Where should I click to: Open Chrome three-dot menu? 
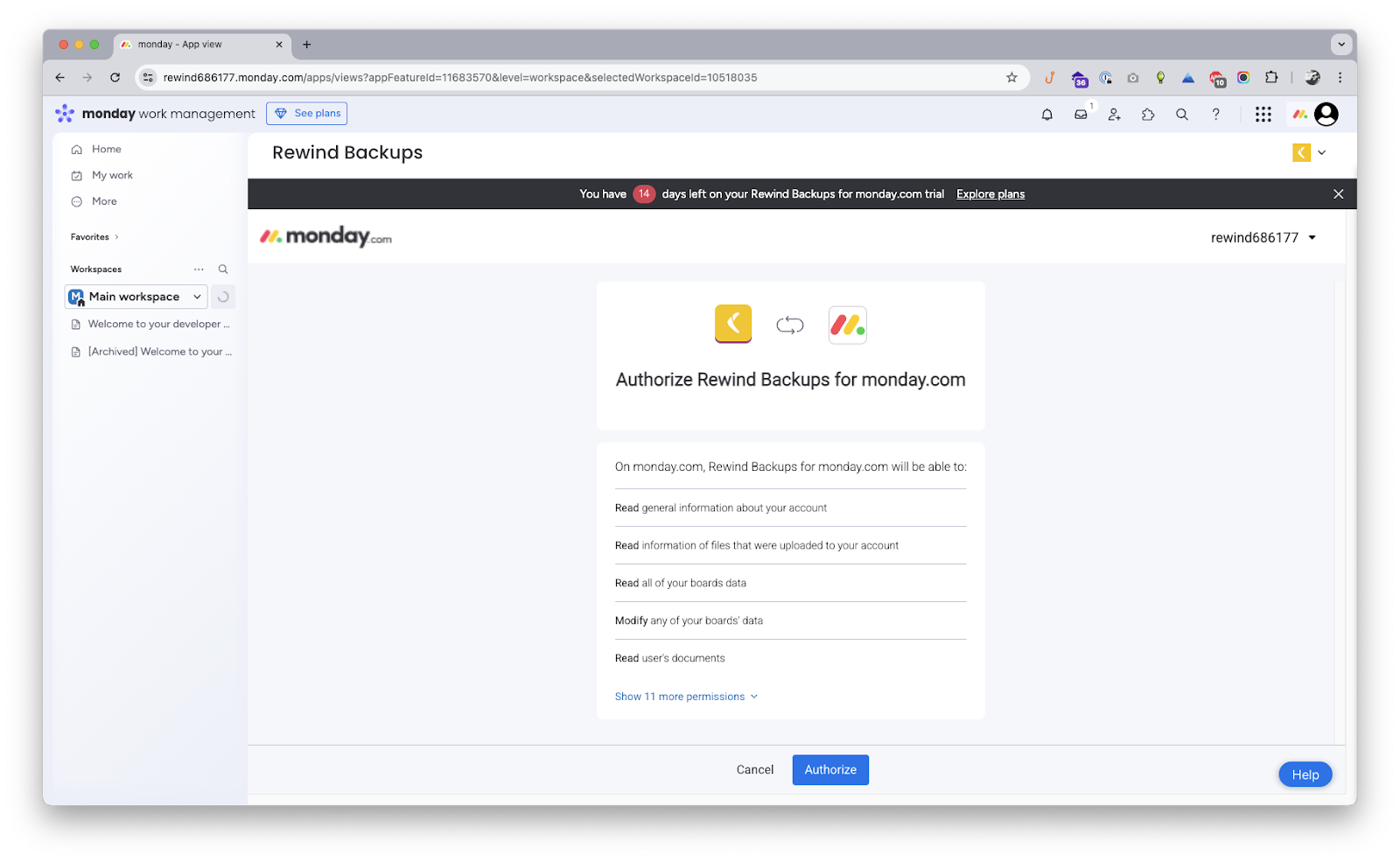[1340, 77]
